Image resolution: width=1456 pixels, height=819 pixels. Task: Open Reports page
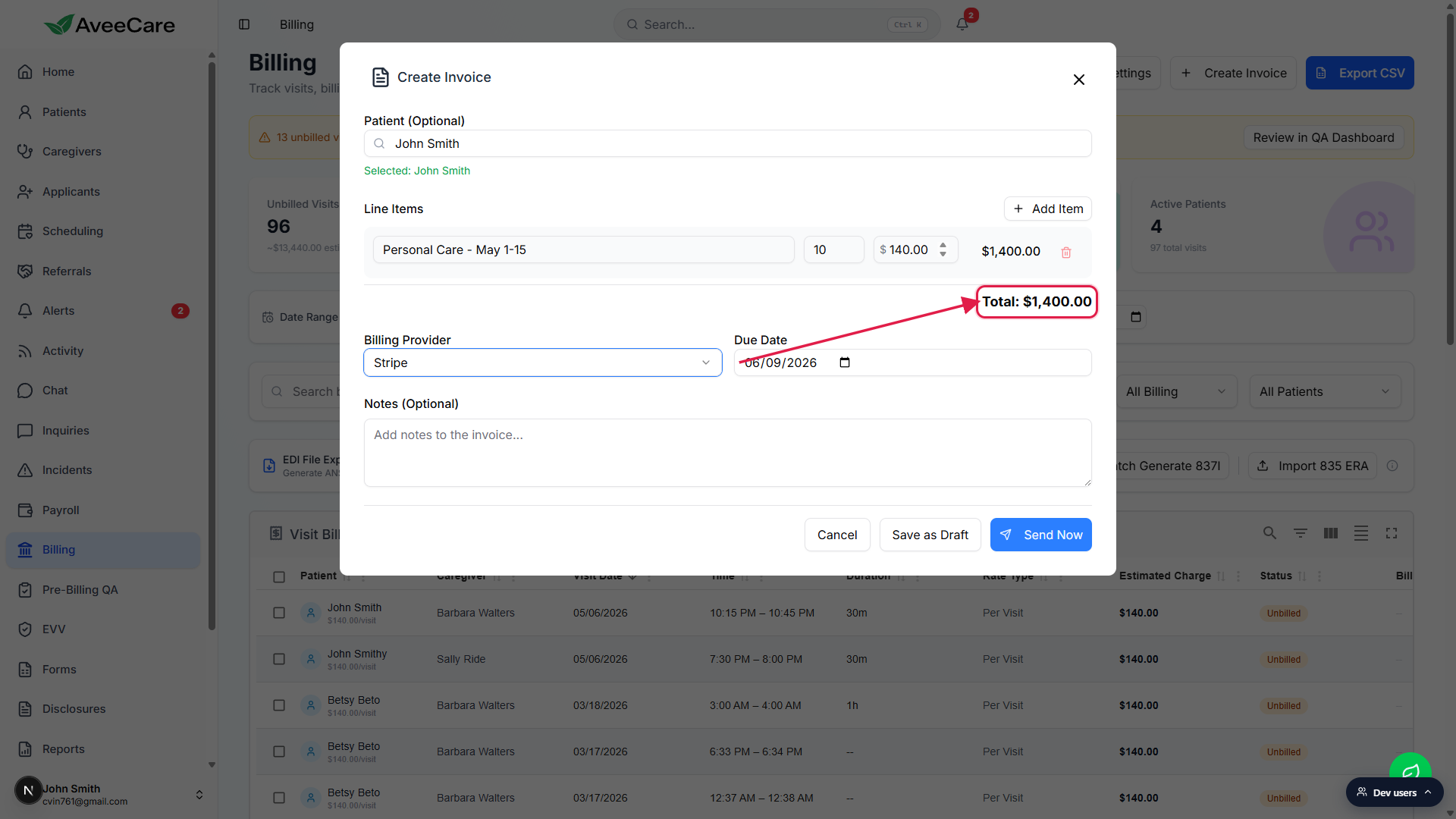[x=103, y=749]
